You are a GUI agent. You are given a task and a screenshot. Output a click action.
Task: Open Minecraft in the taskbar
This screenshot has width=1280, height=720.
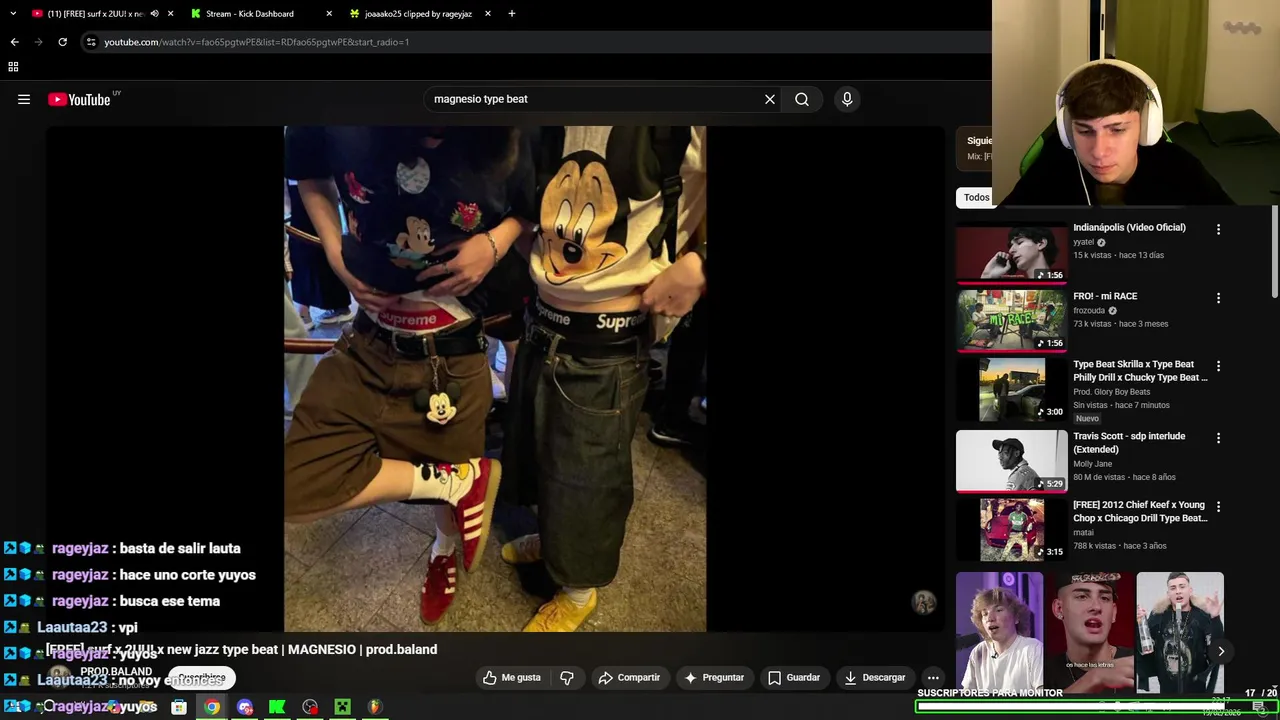342,707
